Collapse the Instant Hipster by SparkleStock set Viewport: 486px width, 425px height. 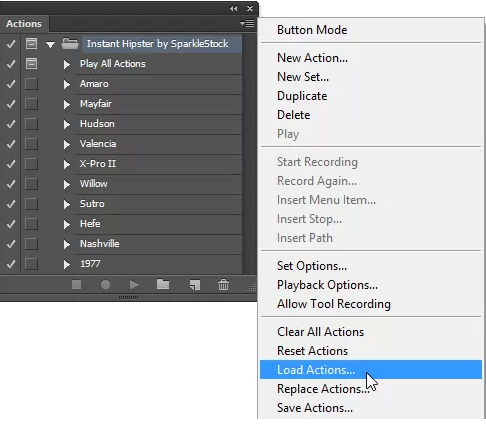pos(50,44)
